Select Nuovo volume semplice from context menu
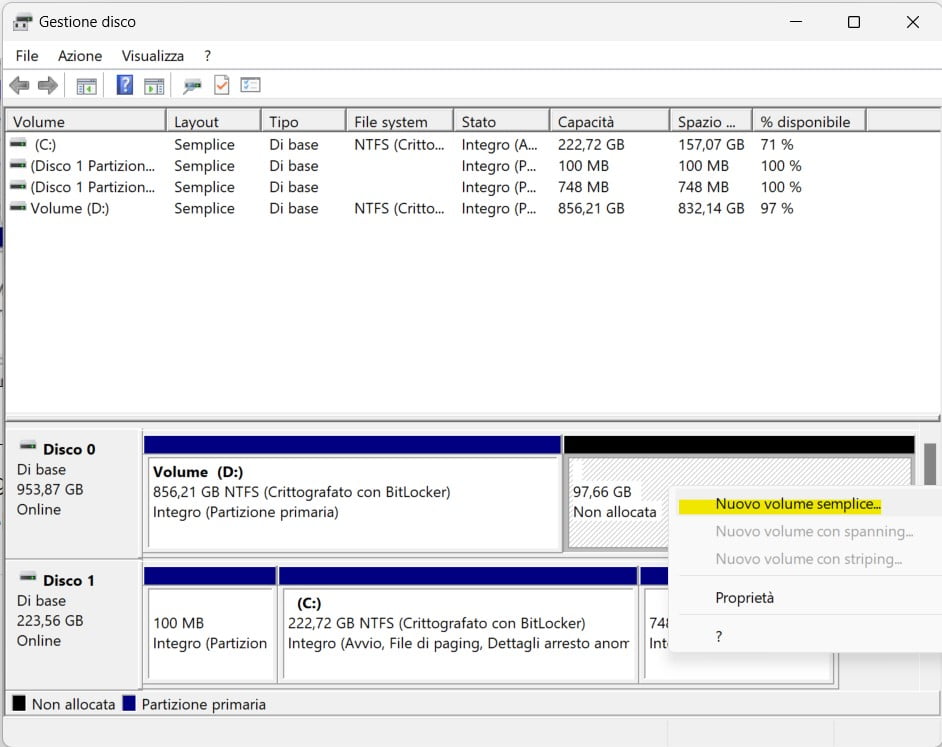This screenshot has width=942, height=747. pos(797,505)
